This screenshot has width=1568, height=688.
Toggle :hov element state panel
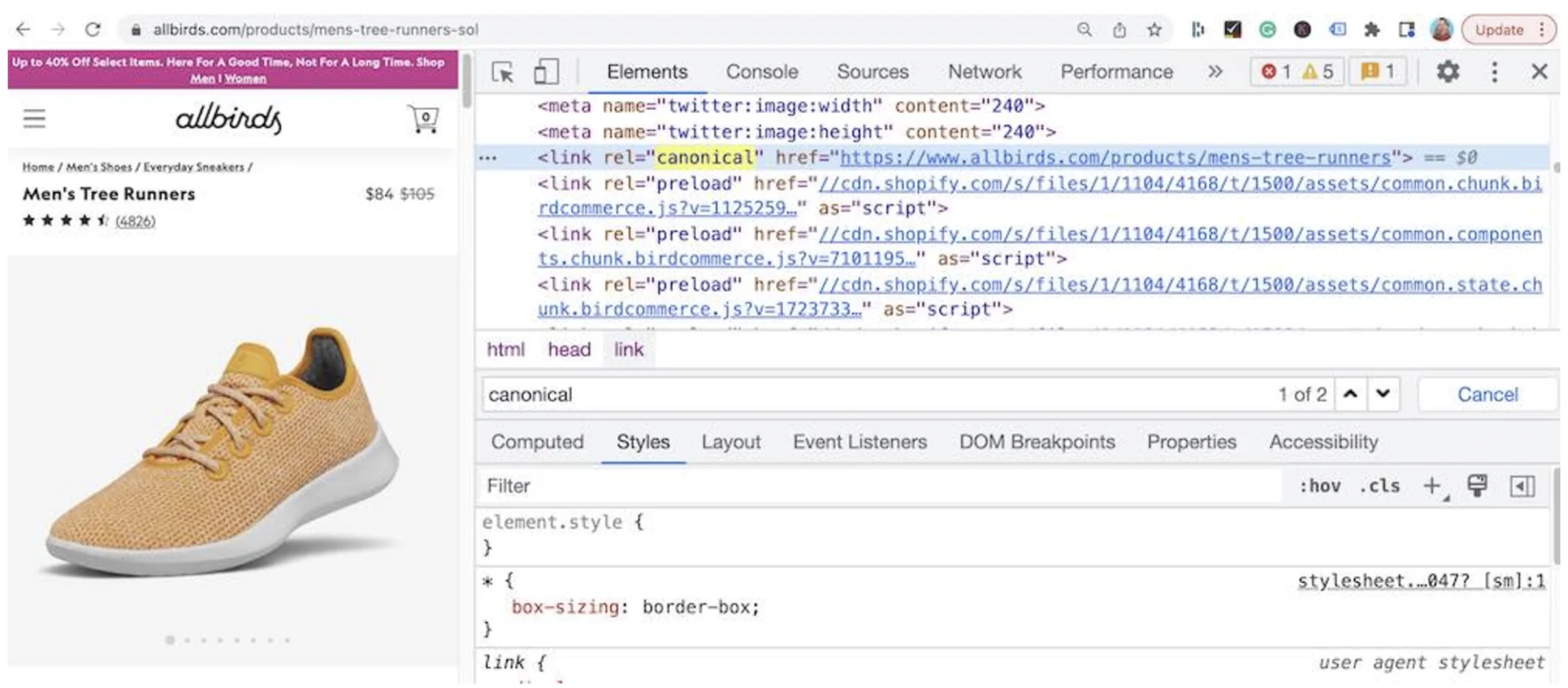tap(1320, 486)
